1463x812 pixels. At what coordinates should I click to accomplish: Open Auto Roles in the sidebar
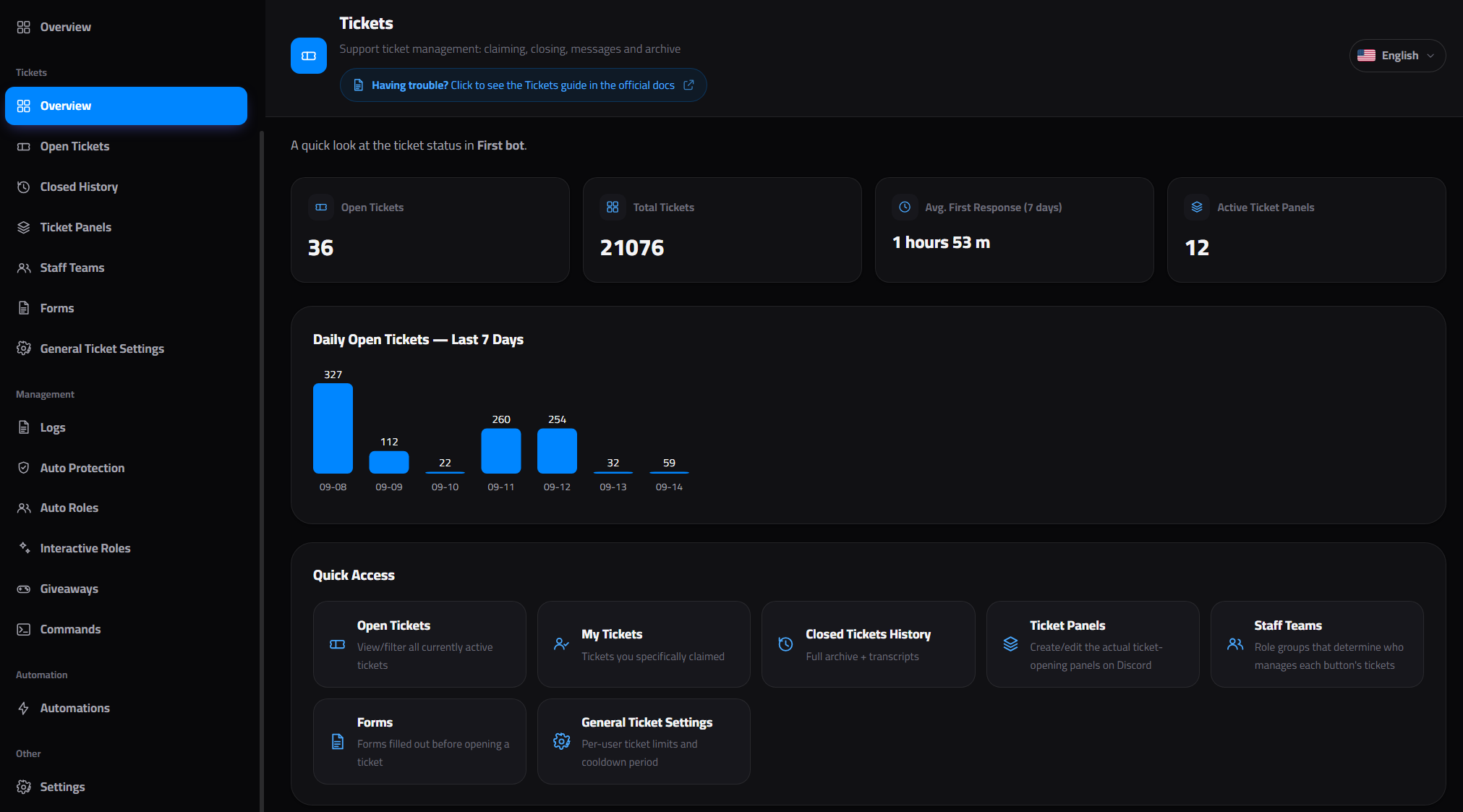(126, 508)
